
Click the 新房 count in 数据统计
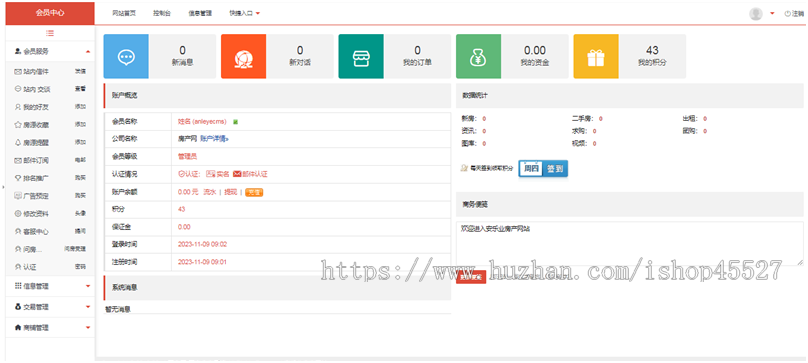tap(484, 119)
